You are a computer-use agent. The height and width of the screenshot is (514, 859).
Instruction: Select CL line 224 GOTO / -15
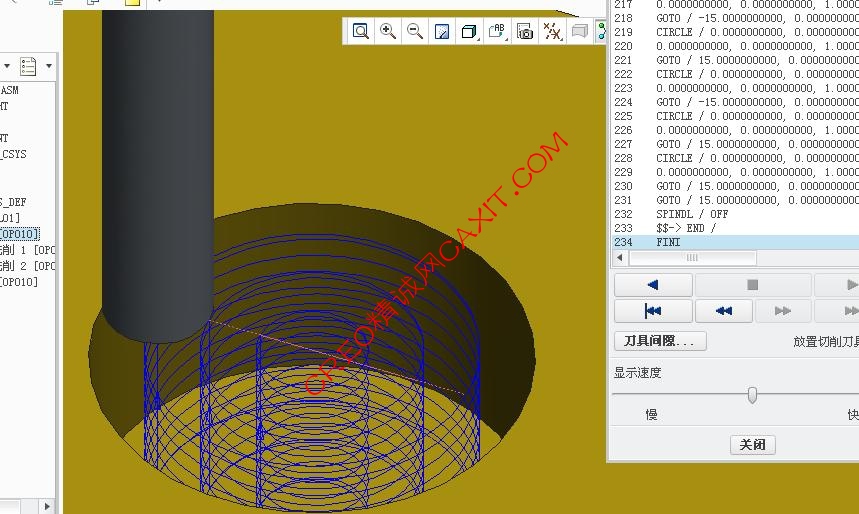click(735, 102)
